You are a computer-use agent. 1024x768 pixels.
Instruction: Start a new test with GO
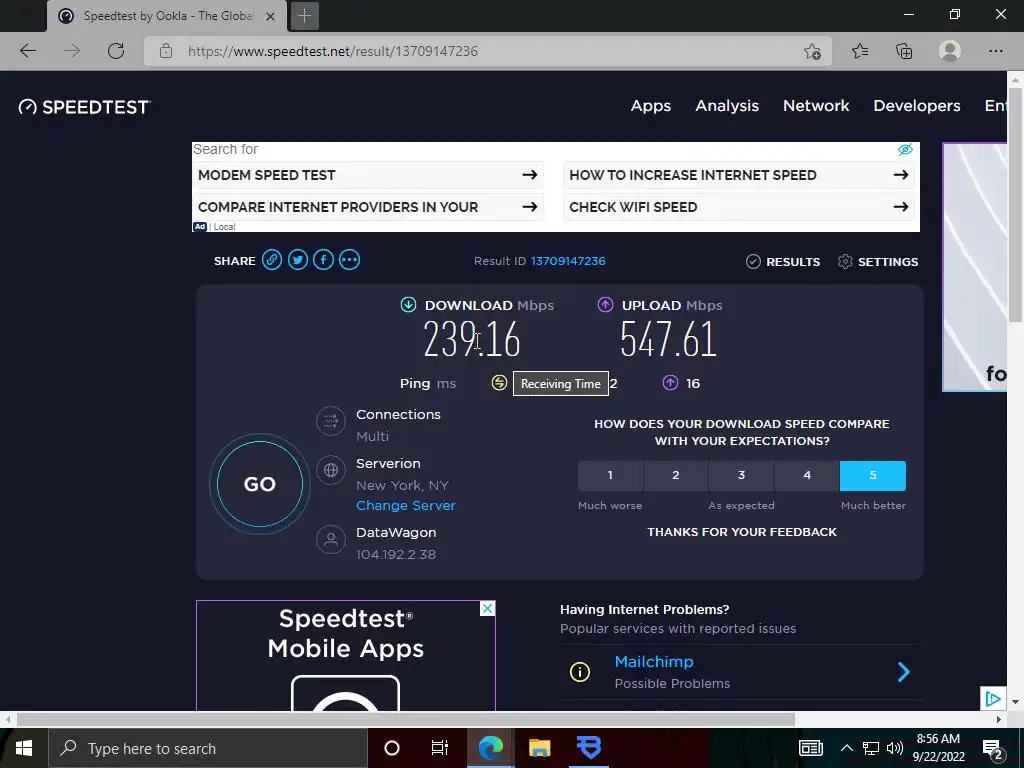pos(260,484)
